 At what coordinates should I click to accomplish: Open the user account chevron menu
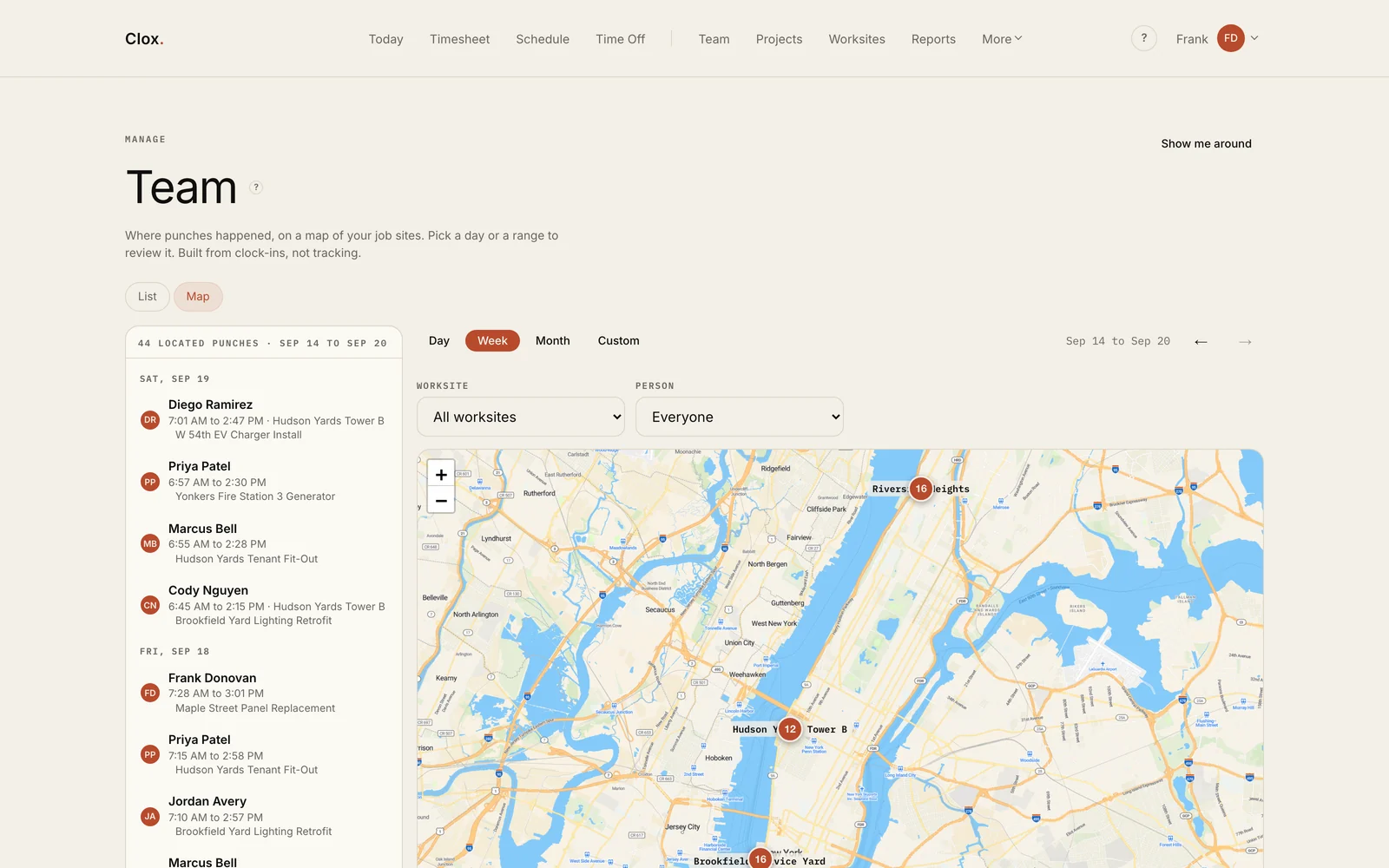[1254, 38]
